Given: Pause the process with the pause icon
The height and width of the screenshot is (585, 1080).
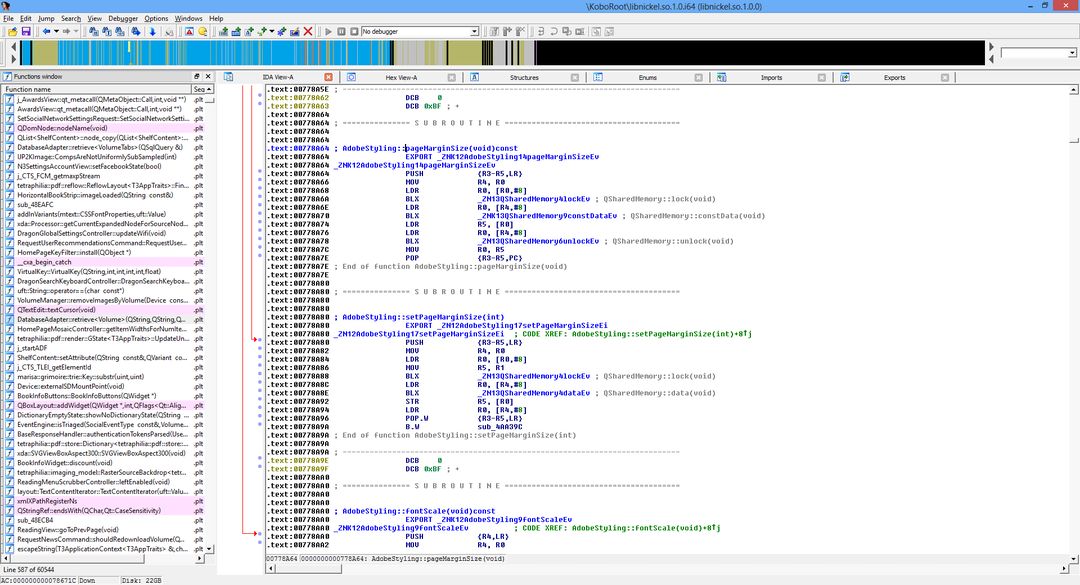Looking at the screenshot, I should (339, 32).
